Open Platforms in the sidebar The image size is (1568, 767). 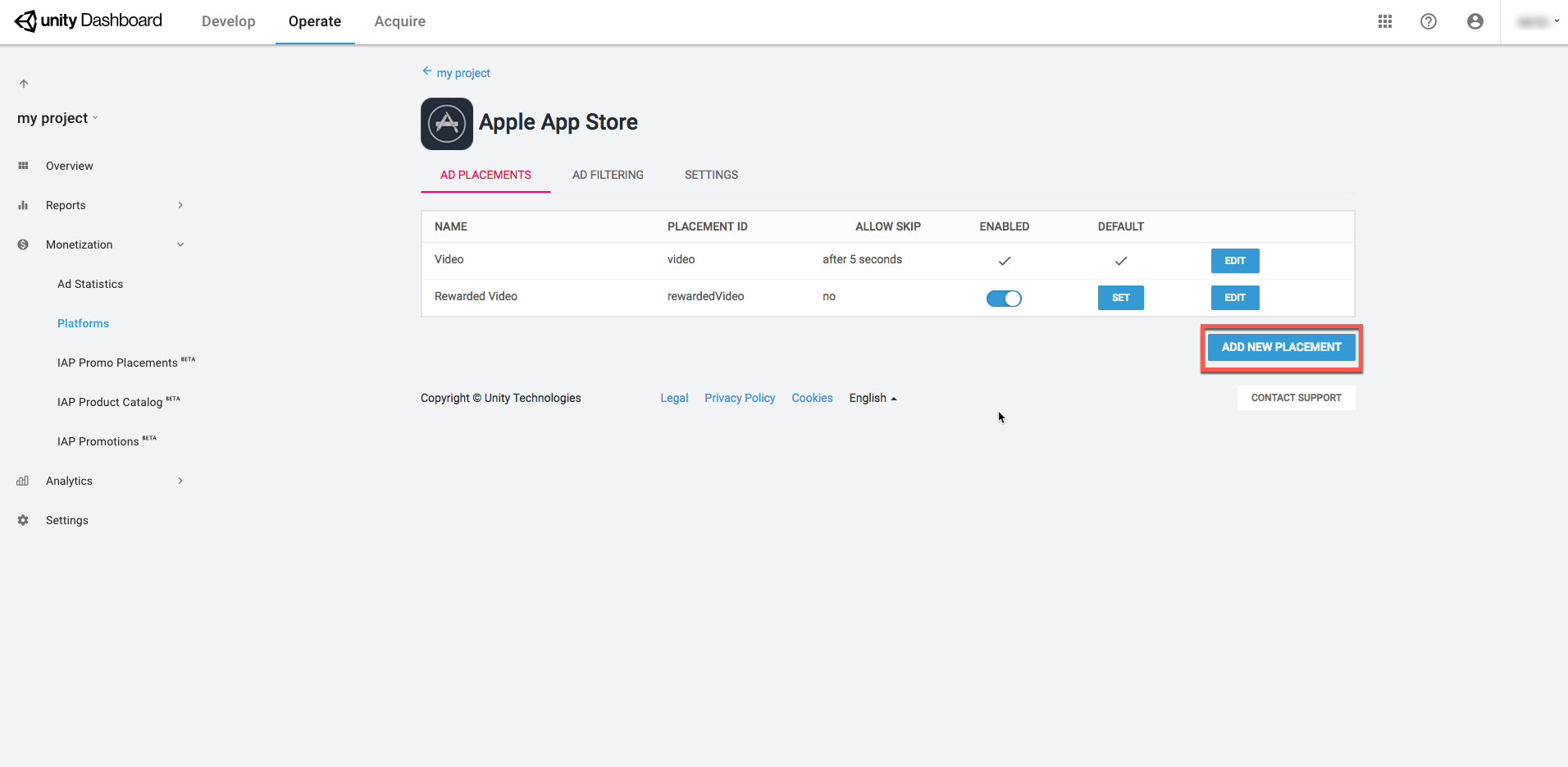point(83,323)
